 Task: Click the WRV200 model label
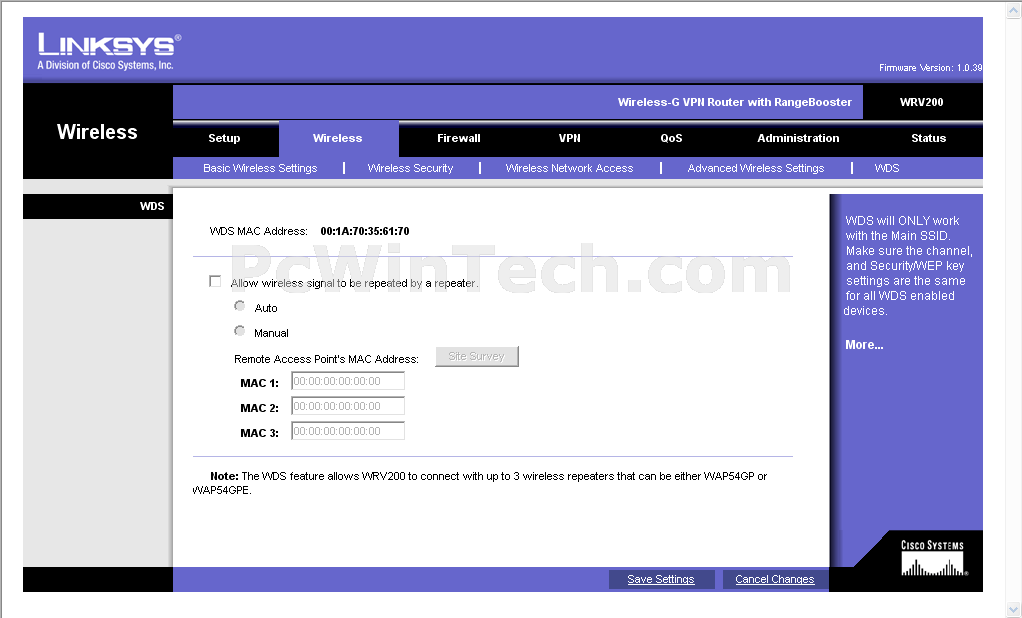click(x=922, y=102)
